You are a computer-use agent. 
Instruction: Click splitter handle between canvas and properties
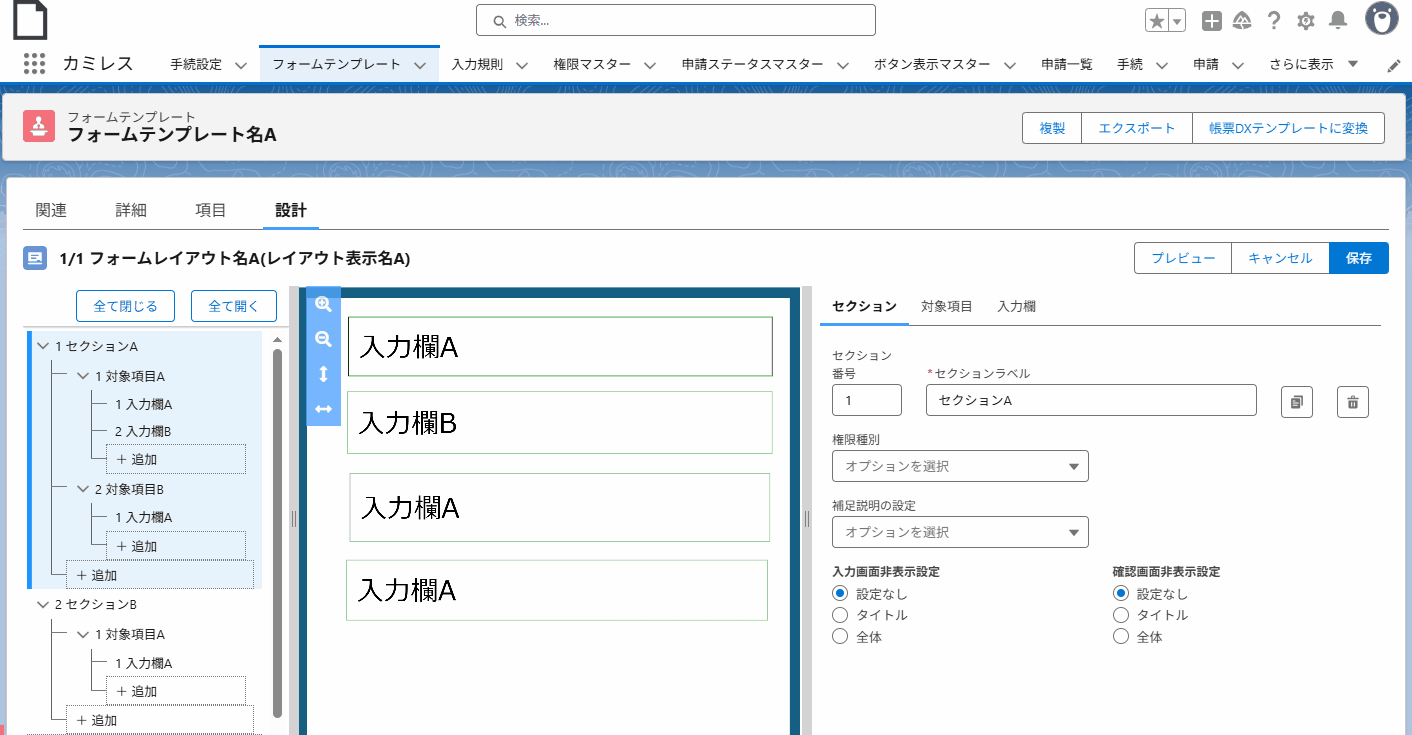(807, 518)
